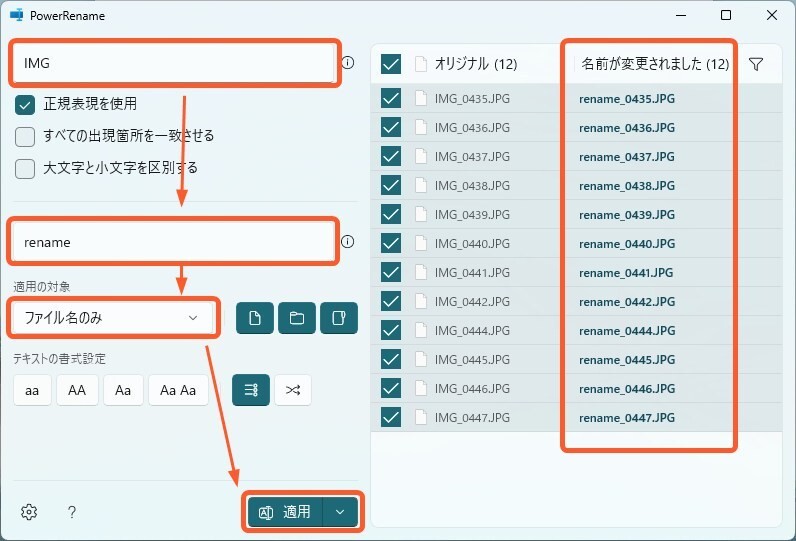Click the file icon beside IMG_0447.JPG
The height and width of the screenshot is (541, 796).
point(421,417)
